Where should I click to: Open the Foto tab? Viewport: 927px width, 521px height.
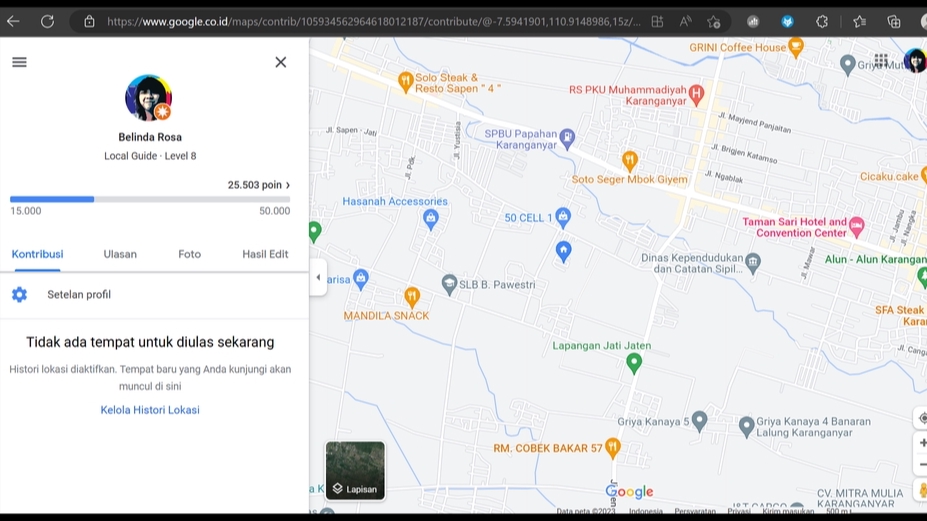point(190,254)
